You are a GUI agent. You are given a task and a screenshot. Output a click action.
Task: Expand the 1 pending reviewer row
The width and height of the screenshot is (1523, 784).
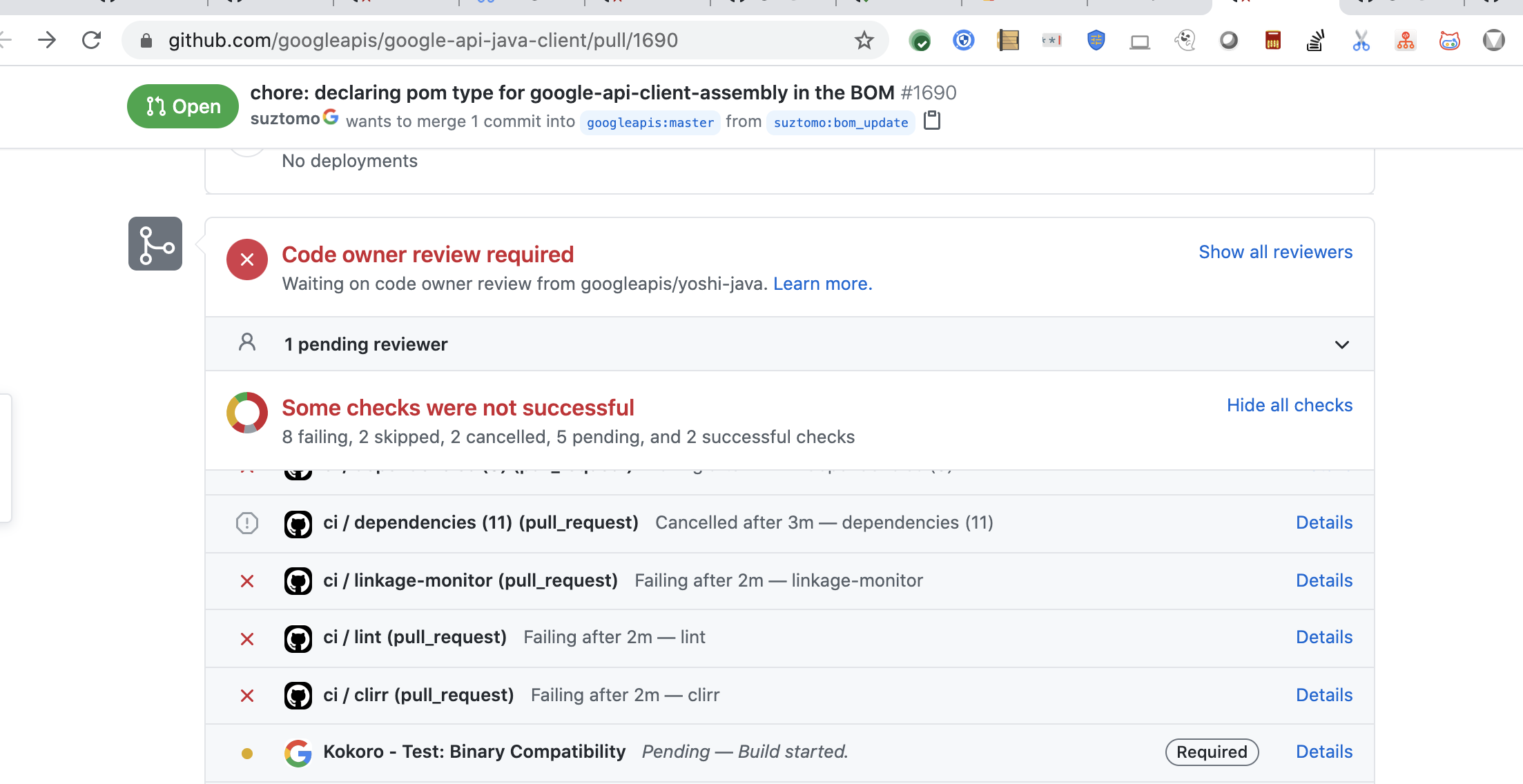tap(366, 344)
